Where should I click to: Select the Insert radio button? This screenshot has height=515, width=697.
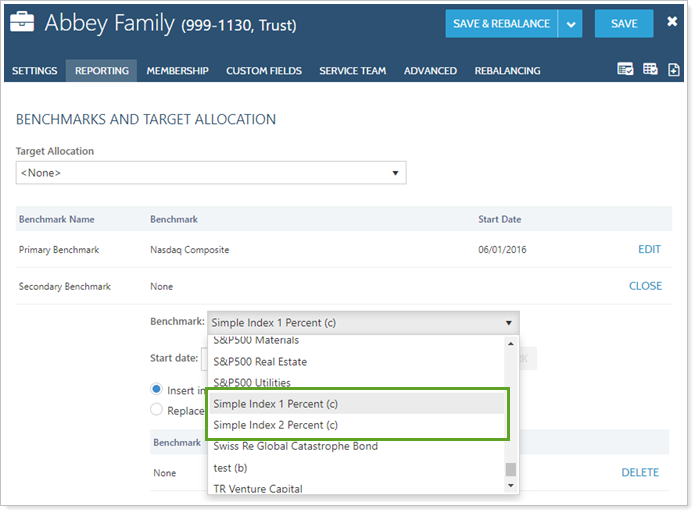pos(156,390)
